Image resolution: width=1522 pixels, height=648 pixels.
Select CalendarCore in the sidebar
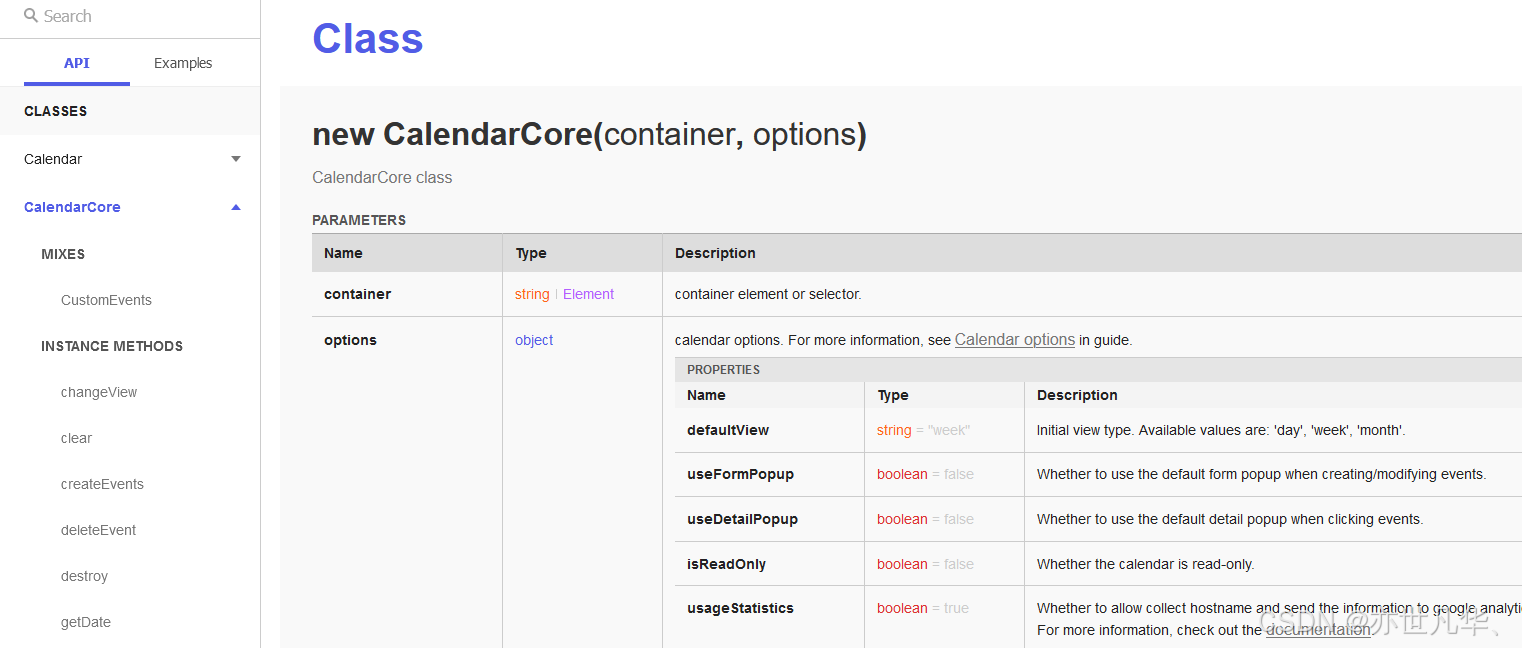[72, 207]
